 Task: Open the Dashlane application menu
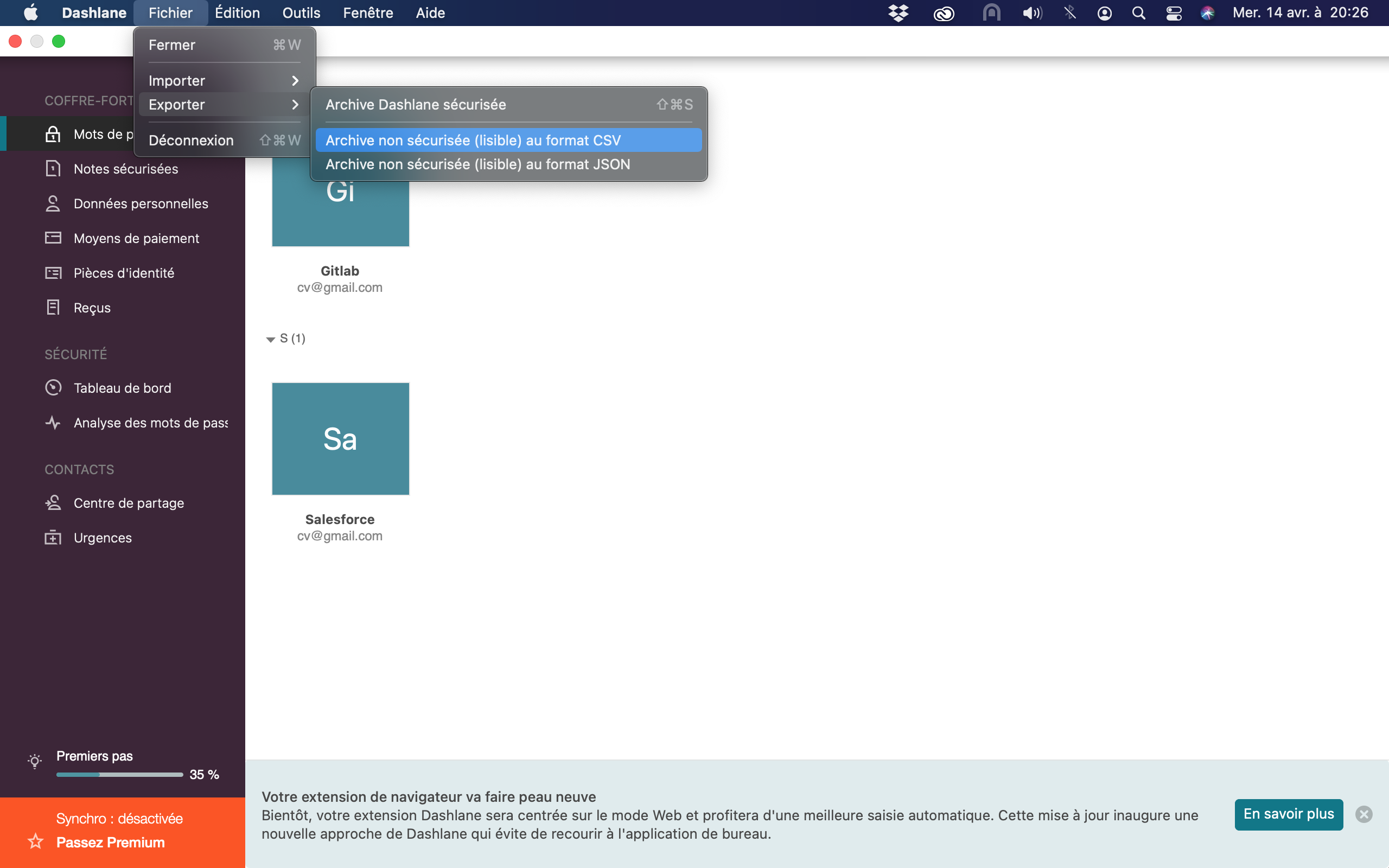click(x=94, y=12)
